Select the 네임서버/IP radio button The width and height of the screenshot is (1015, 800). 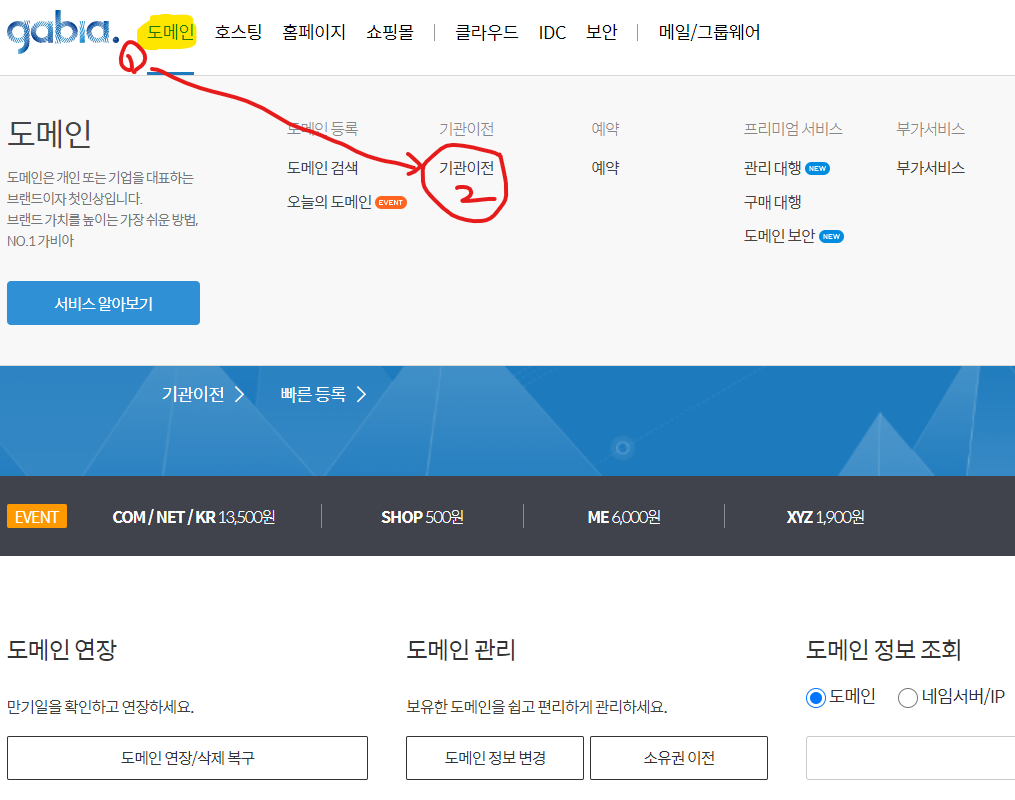pos(908,698)
